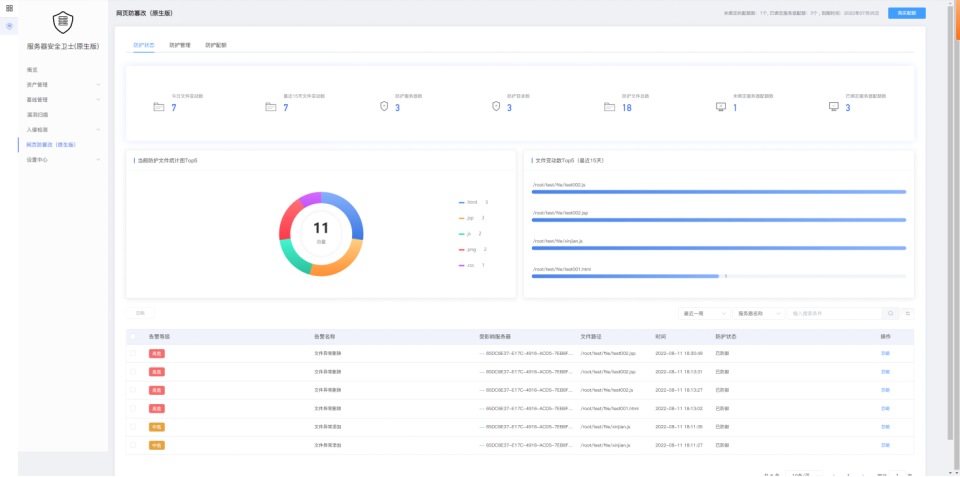Open the 服务器名称 search field dropdown
The image size is (960, 477).
[x=759, y=313]
